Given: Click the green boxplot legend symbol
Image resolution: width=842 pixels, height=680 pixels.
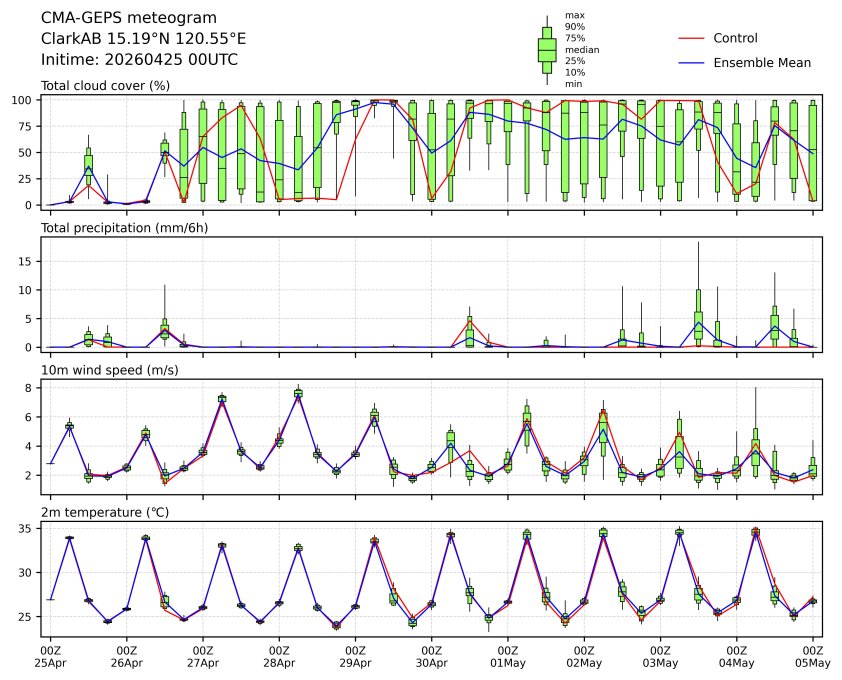Looking at the screenshot, I should (x=547, y=49).
